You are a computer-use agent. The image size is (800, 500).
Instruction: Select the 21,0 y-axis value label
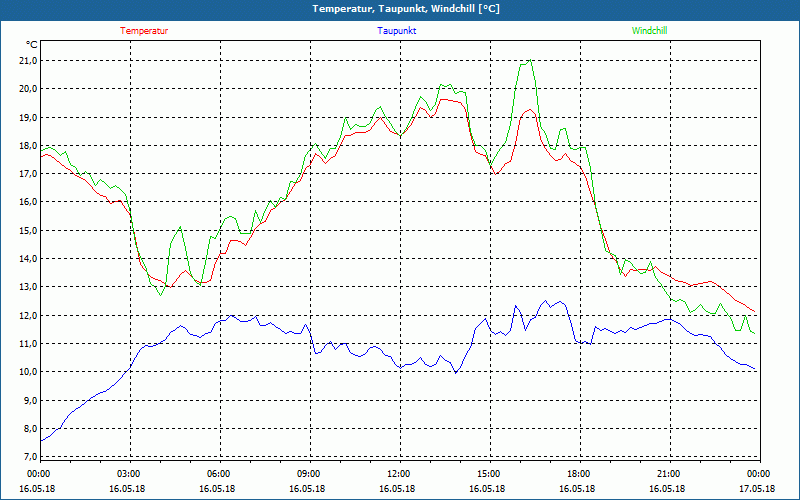(x=27, y=60)
